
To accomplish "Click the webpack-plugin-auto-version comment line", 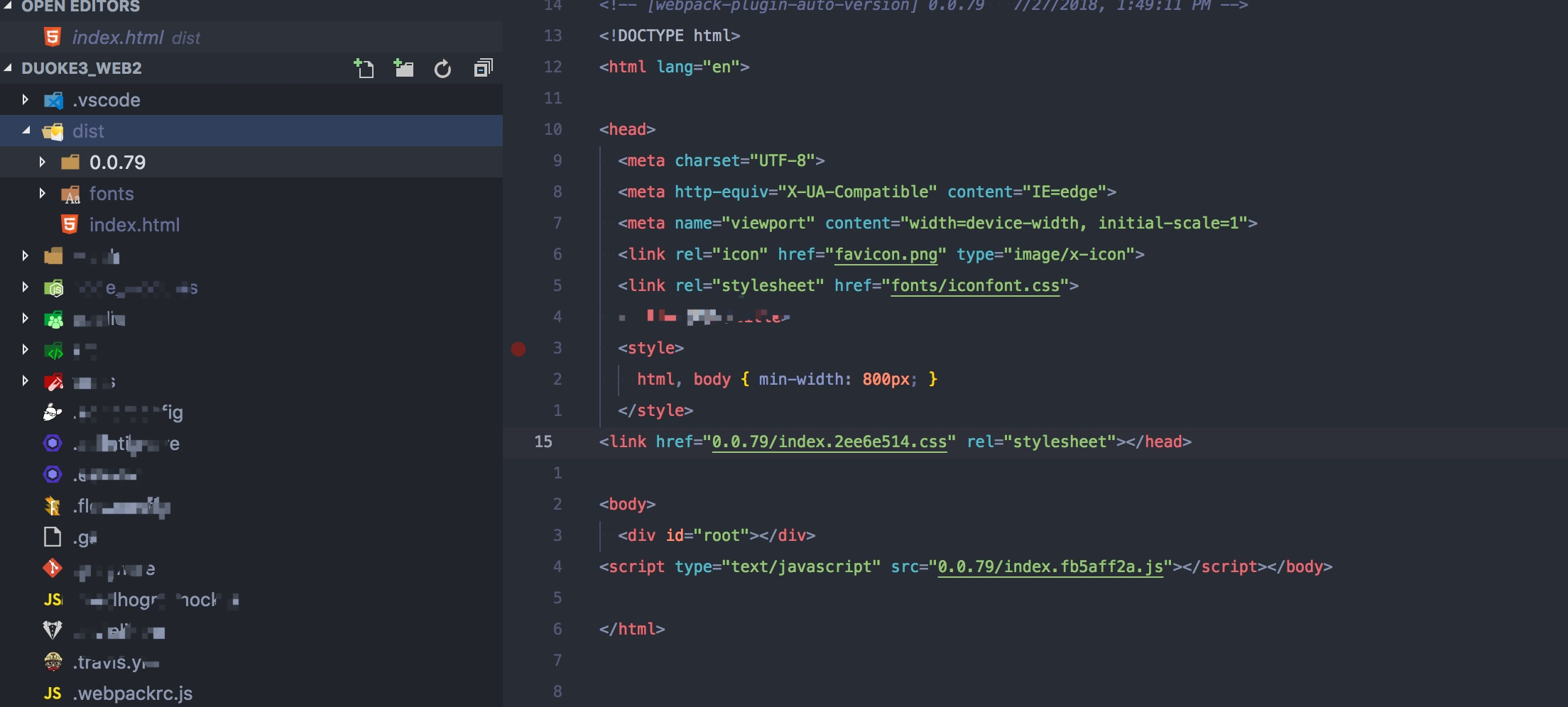I will click(x=923, y=6).
